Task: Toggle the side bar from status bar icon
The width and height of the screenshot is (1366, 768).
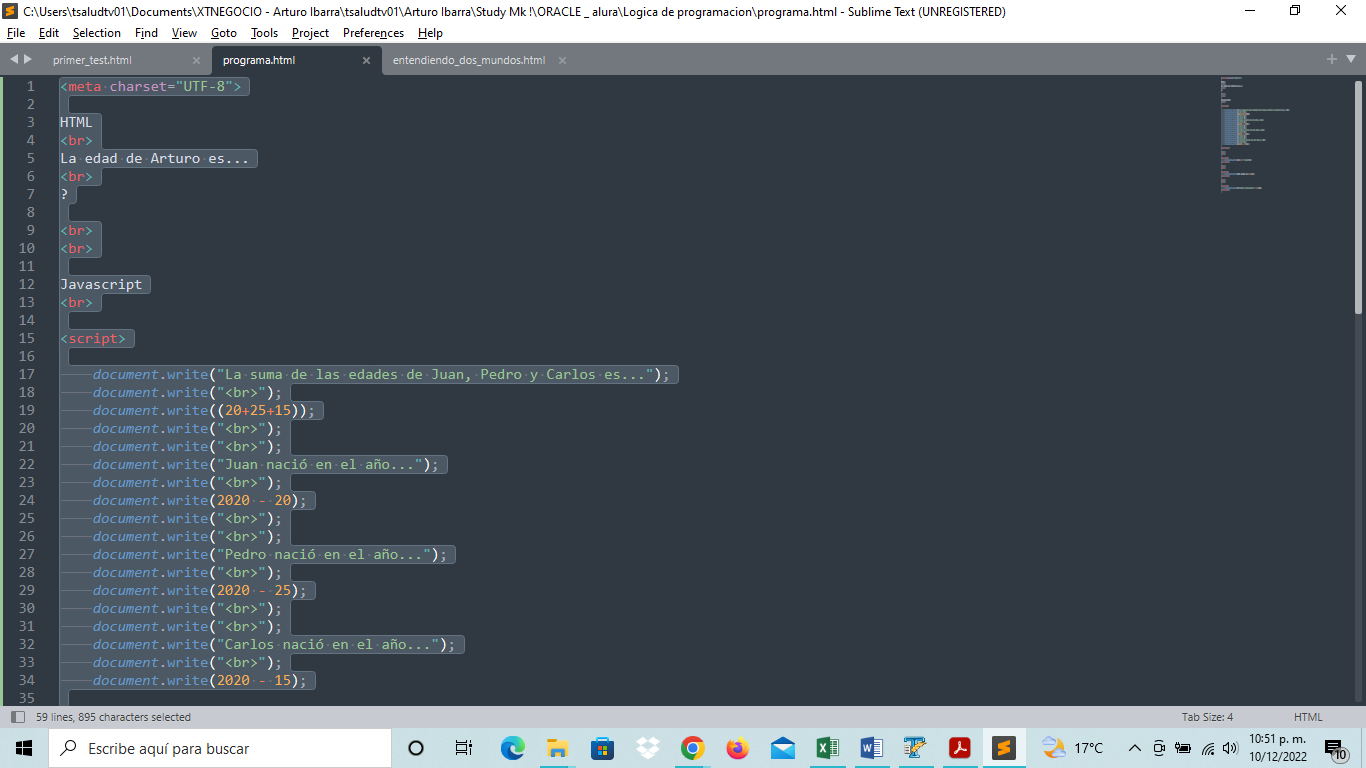Action: [x=17, y=717]
